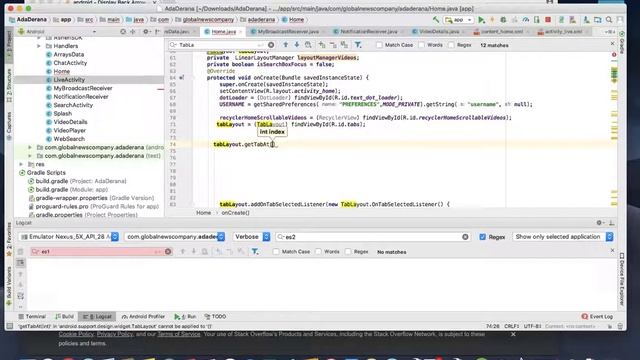640x360 pixels.
Task: Clear the es1 Logcat find field
Action: [x=168, y=251]
